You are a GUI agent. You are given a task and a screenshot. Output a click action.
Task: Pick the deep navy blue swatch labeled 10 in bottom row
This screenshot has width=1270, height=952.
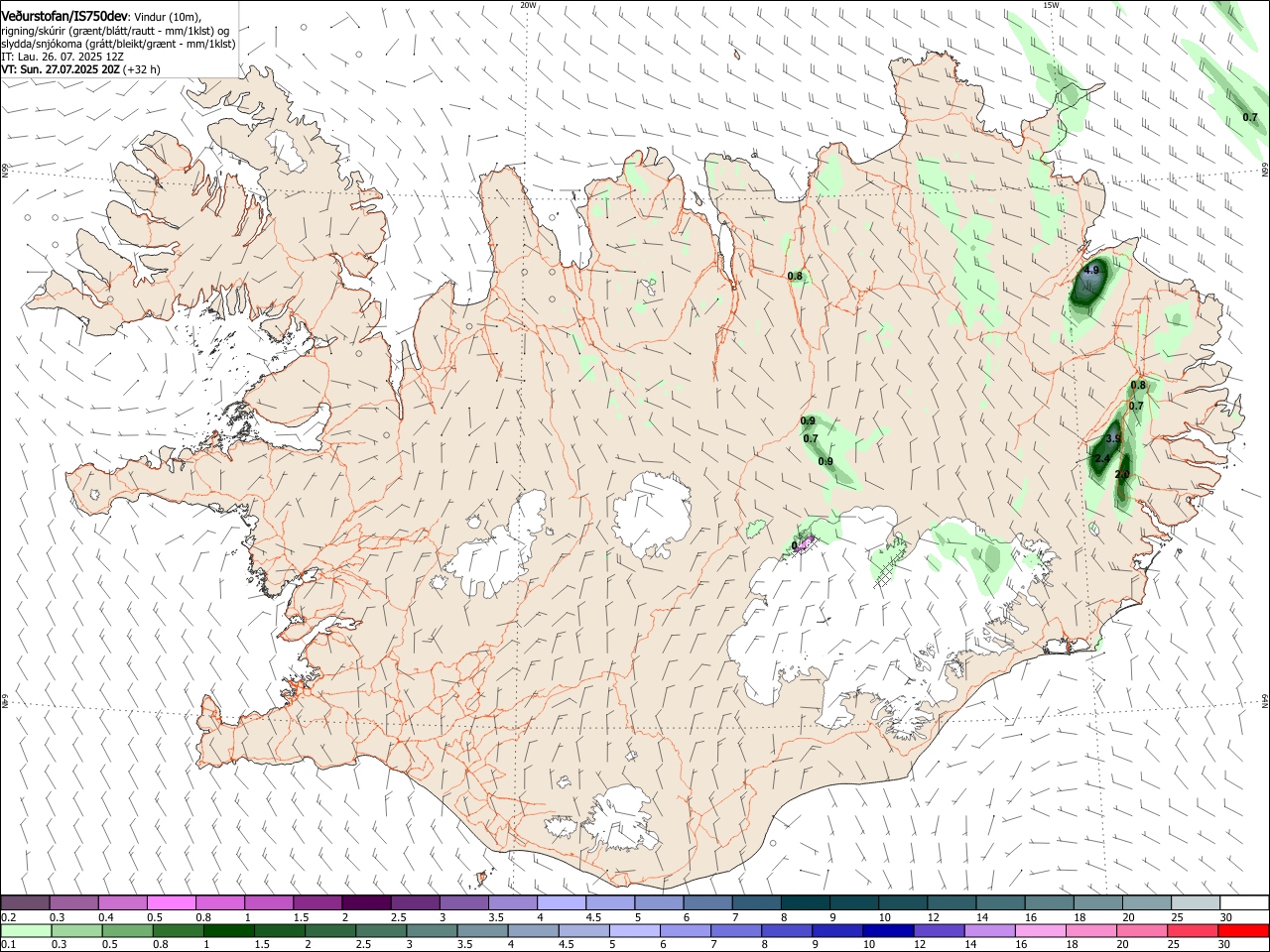888,931
